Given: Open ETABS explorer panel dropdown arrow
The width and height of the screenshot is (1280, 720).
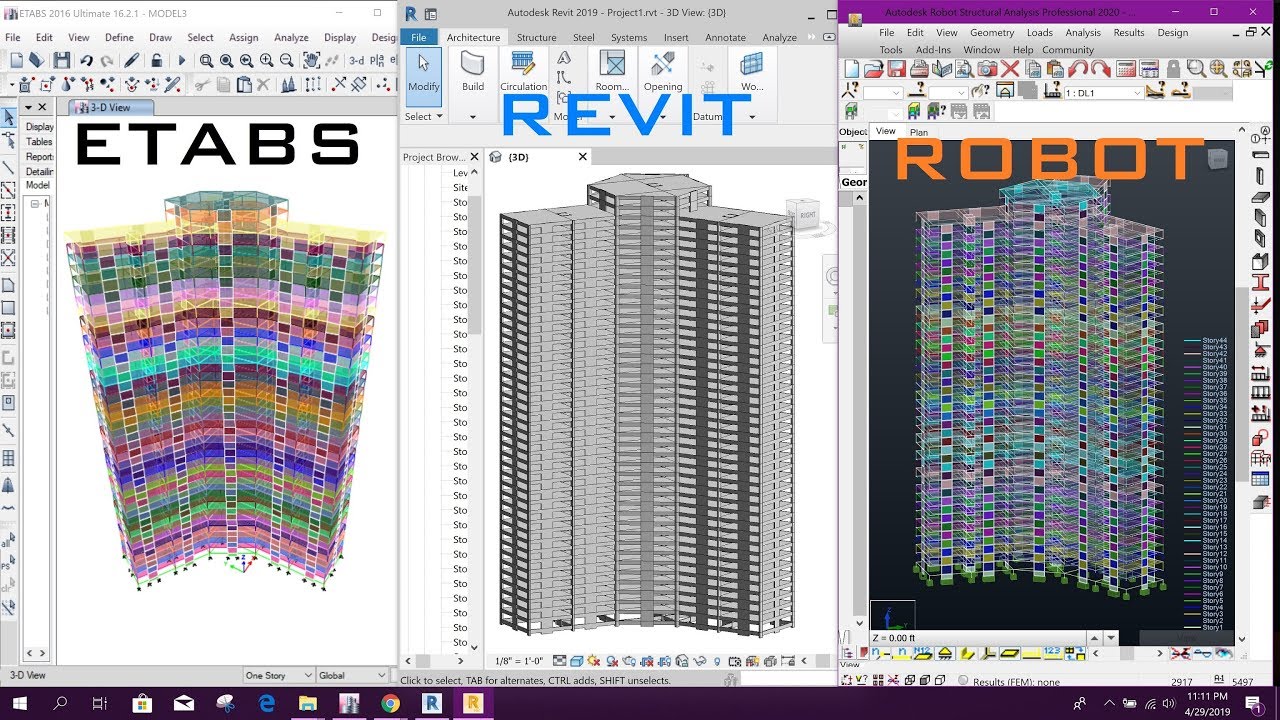Looking at the screenshot, I should (x=27, y=107).
